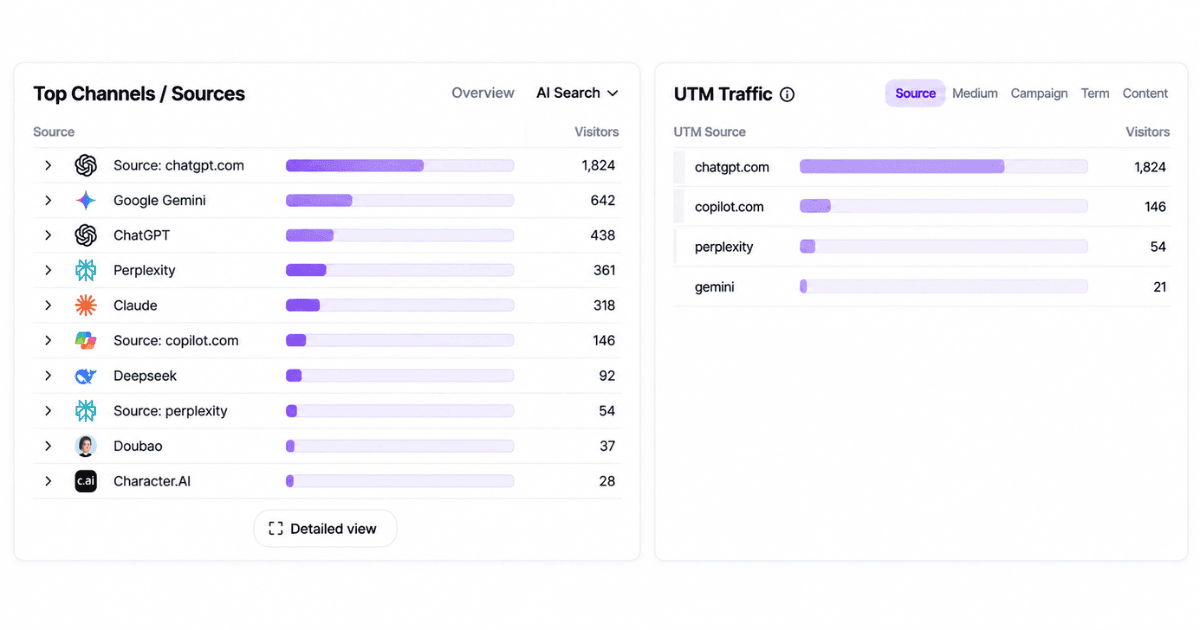Click the chatgpt.com source progress bar

[x=400, y=166]
